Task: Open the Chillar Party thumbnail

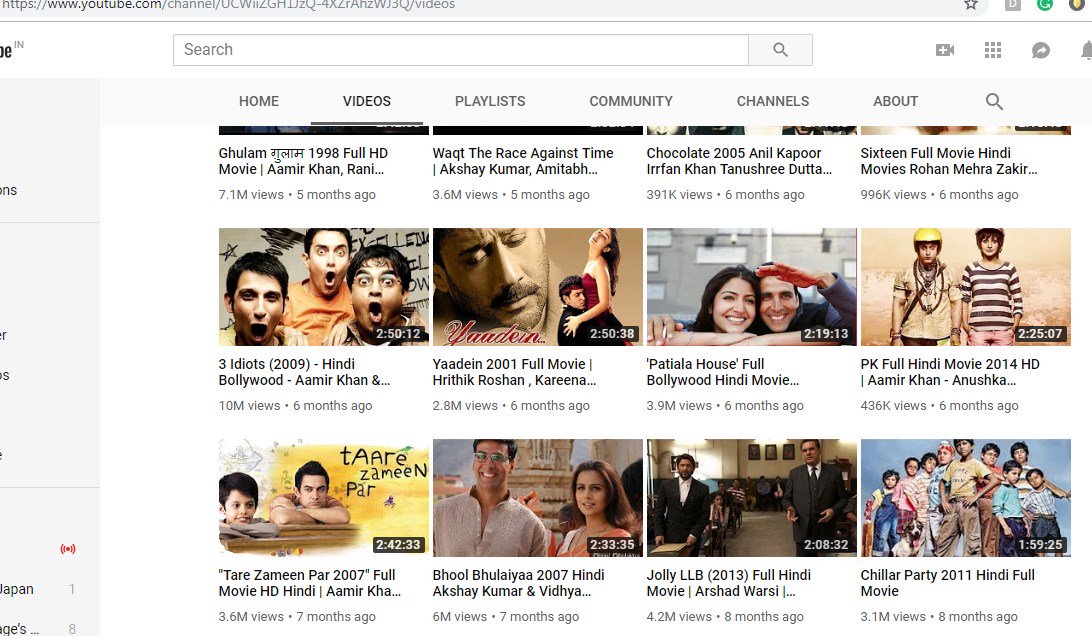Action: (x=965, y=498)
